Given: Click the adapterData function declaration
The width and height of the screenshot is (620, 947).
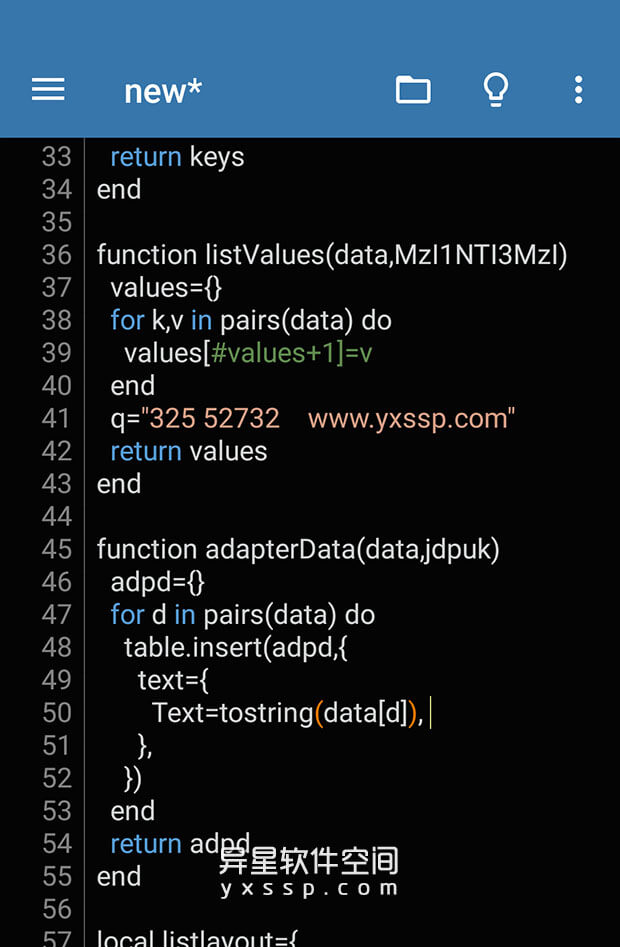Looking at the screenshot, I should coord(297,549).
